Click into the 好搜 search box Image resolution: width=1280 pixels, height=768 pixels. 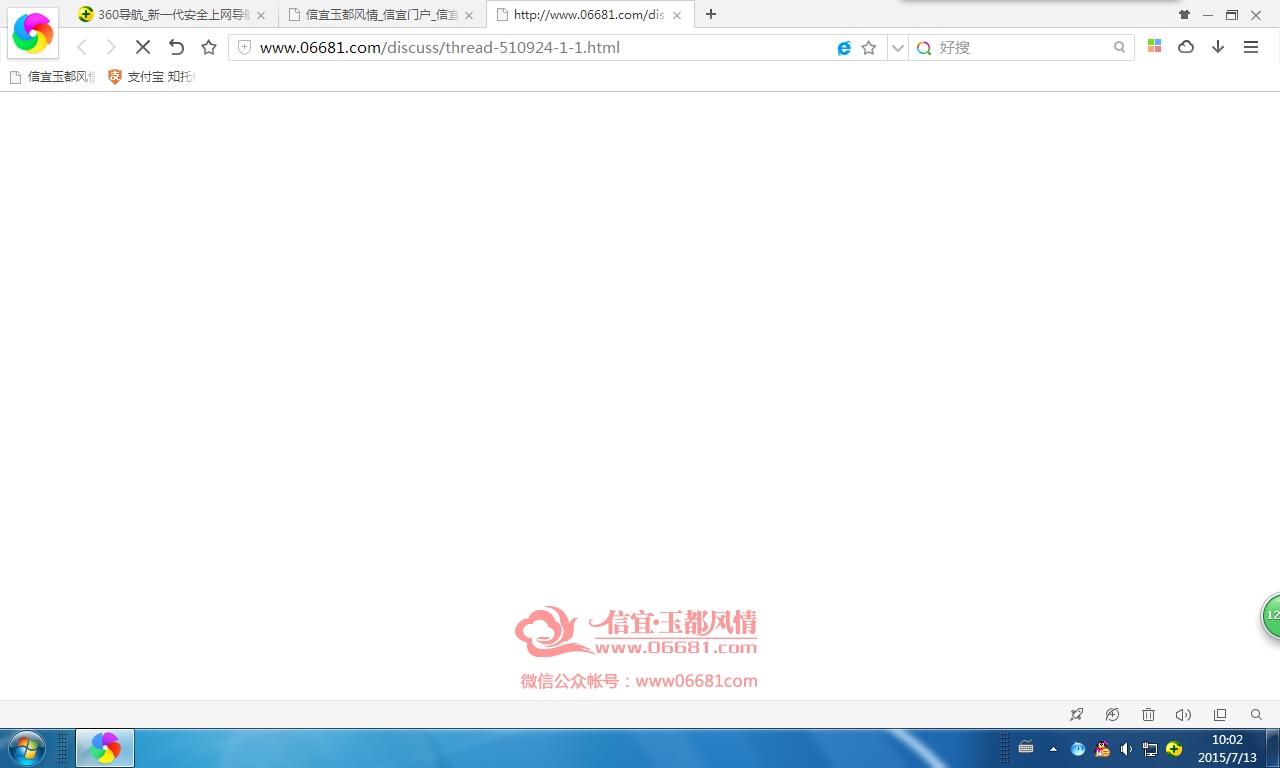tap(1022, 47)
